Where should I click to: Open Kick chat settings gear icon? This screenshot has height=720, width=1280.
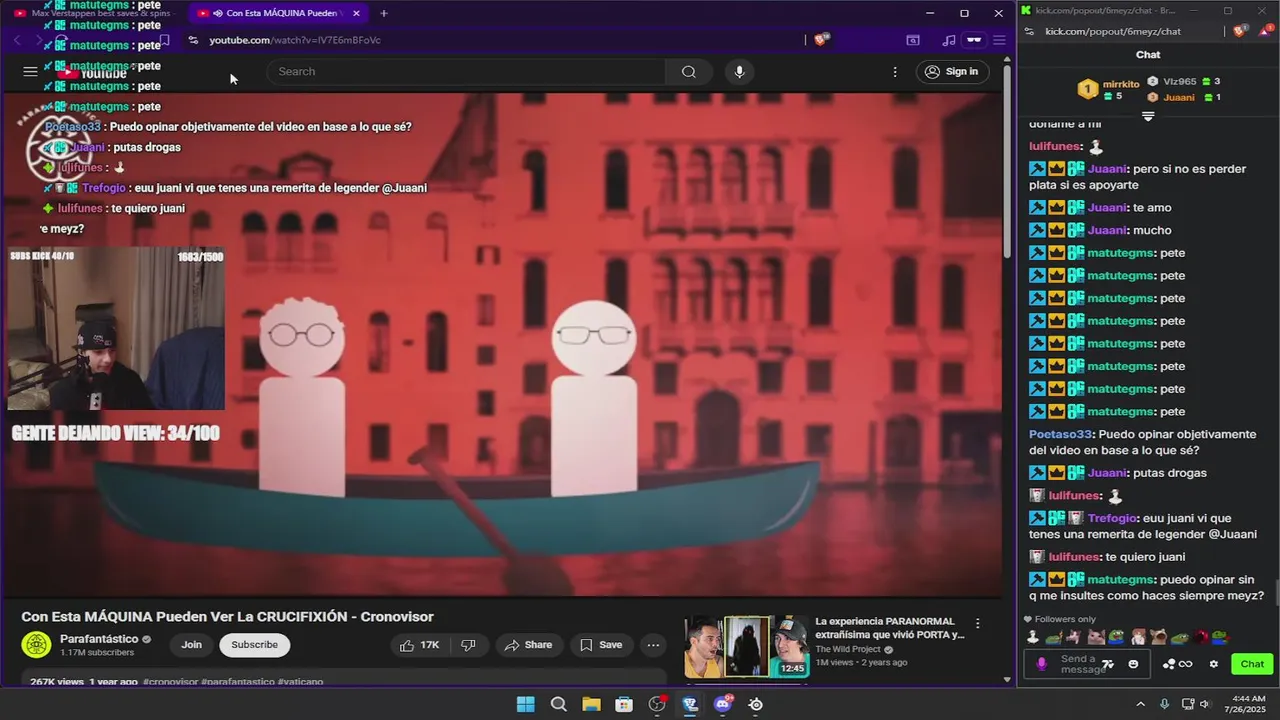(1214, 664)
